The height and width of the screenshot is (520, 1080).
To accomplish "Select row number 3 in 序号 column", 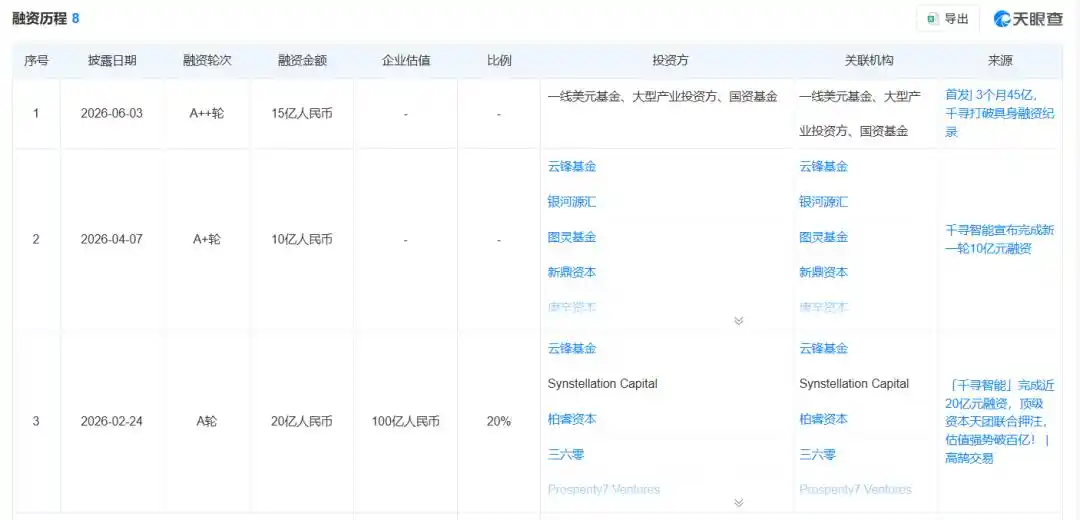I will point(36,422).
